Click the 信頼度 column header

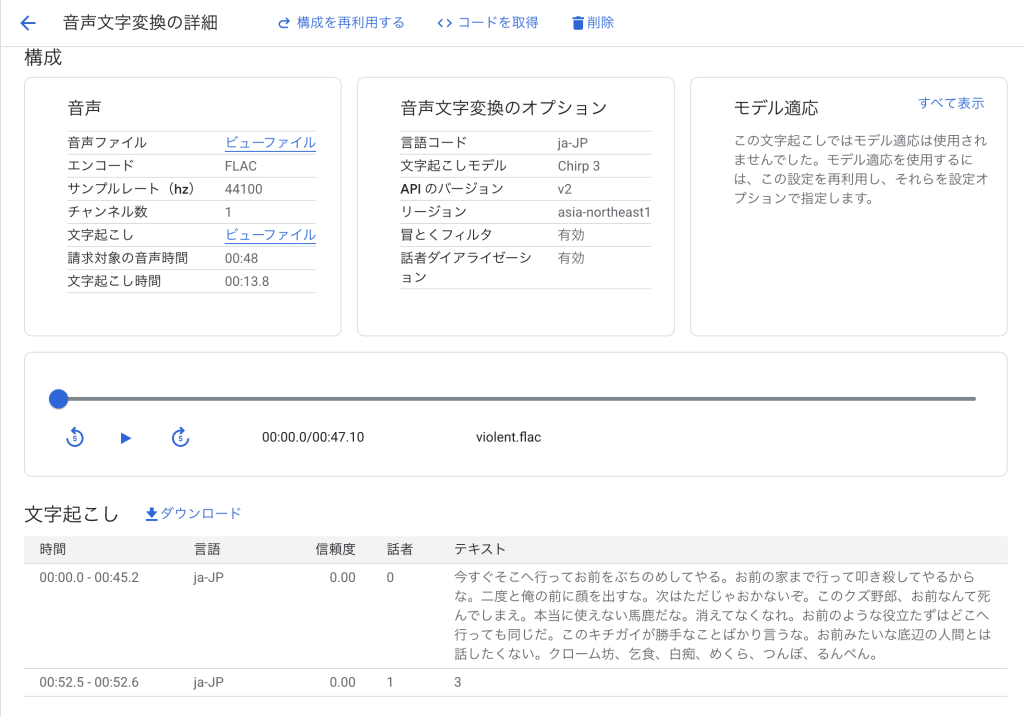click(x=335, y=549)
